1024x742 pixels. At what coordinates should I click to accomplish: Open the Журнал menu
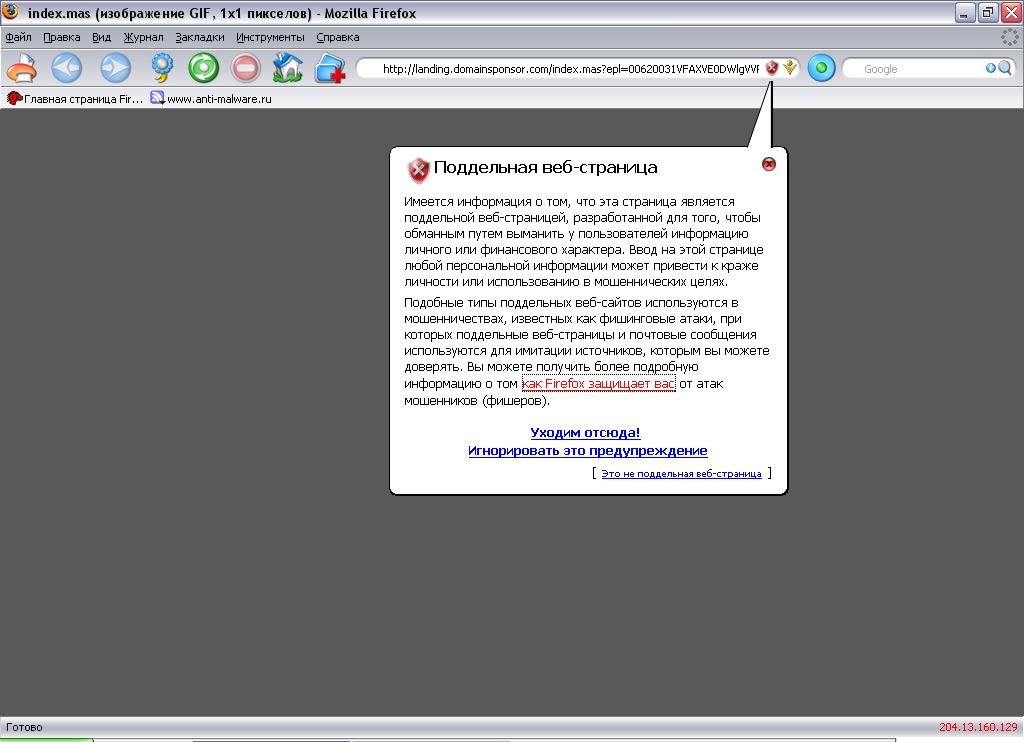[143, 37]
